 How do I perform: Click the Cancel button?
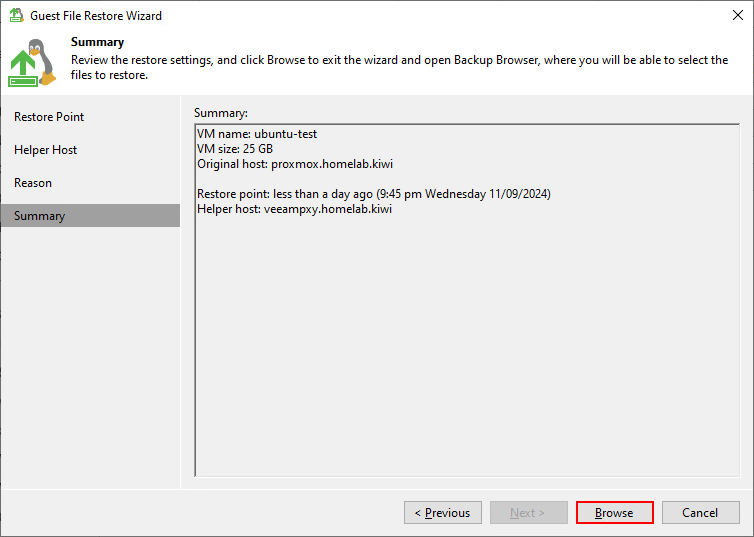[x=700, y=513]
